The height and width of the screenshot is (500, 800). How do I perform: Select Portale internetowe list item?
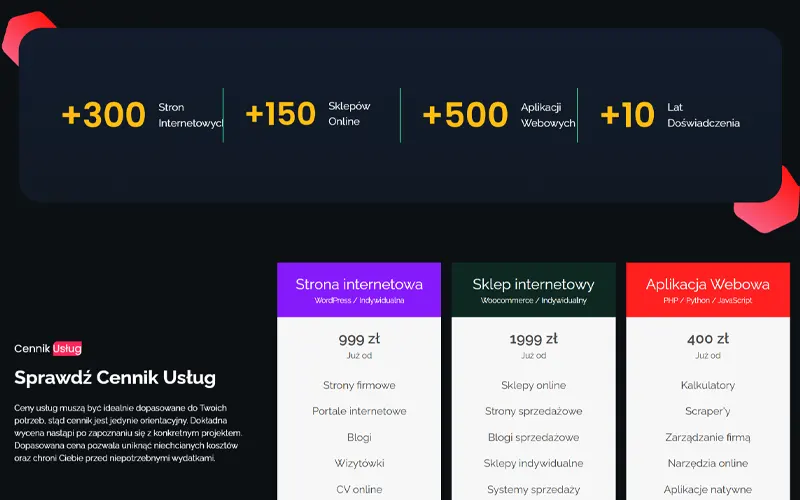(x=359, y=411)
